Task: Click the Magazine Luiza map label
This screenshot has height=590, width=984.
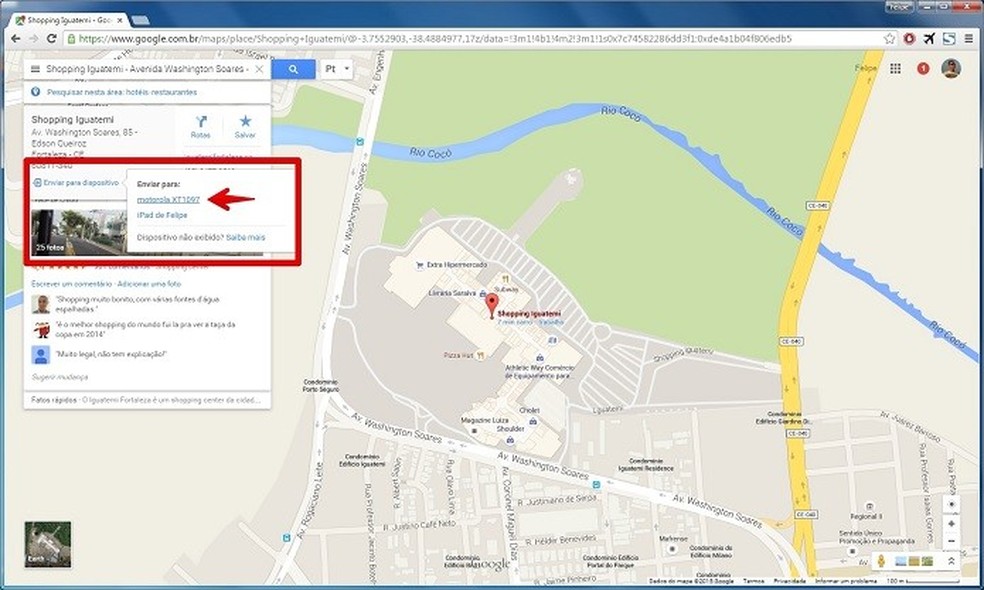Action: (484, 420)
